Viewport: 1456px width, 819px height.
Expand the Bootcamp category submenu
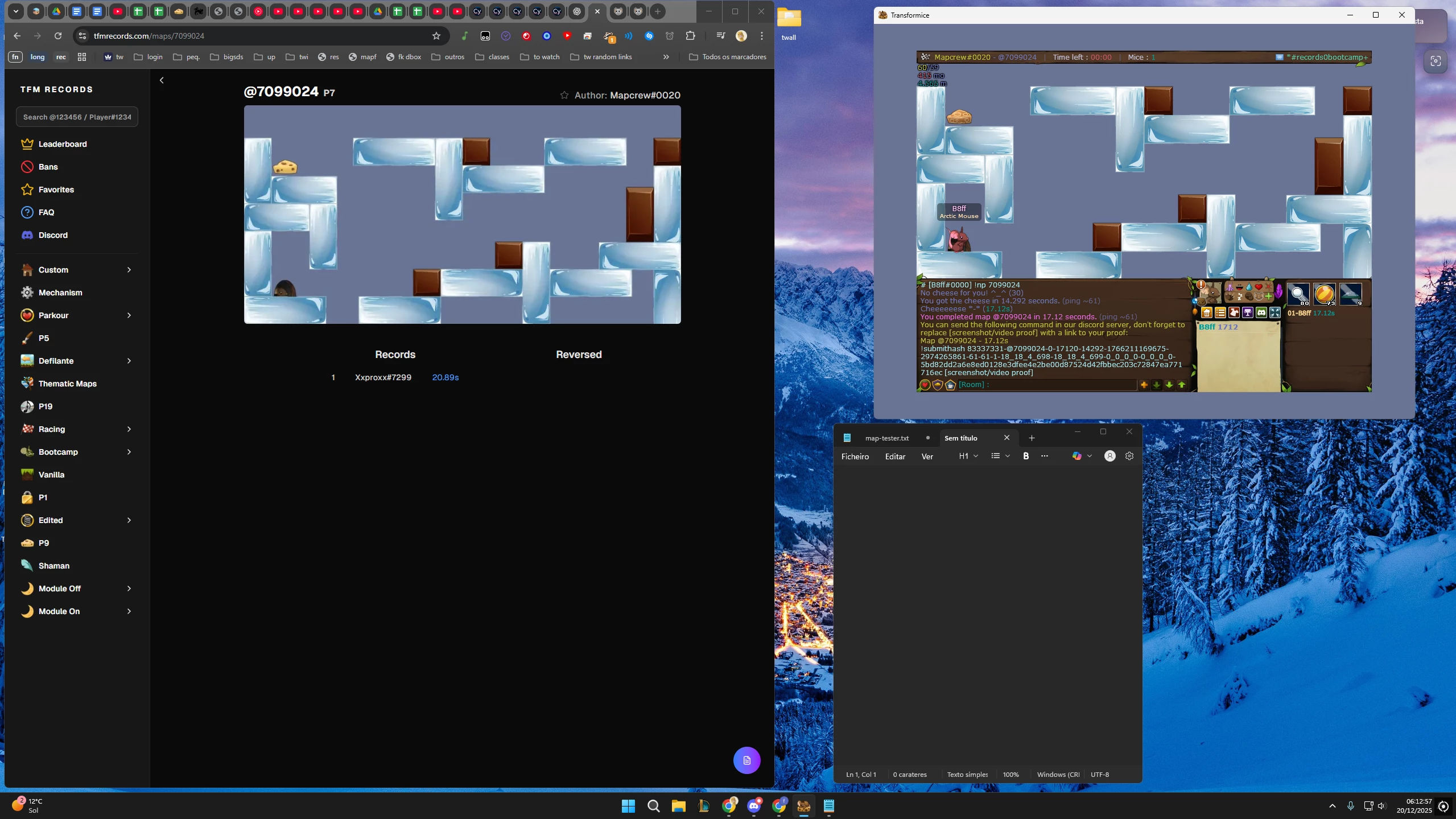pos(129,452)
